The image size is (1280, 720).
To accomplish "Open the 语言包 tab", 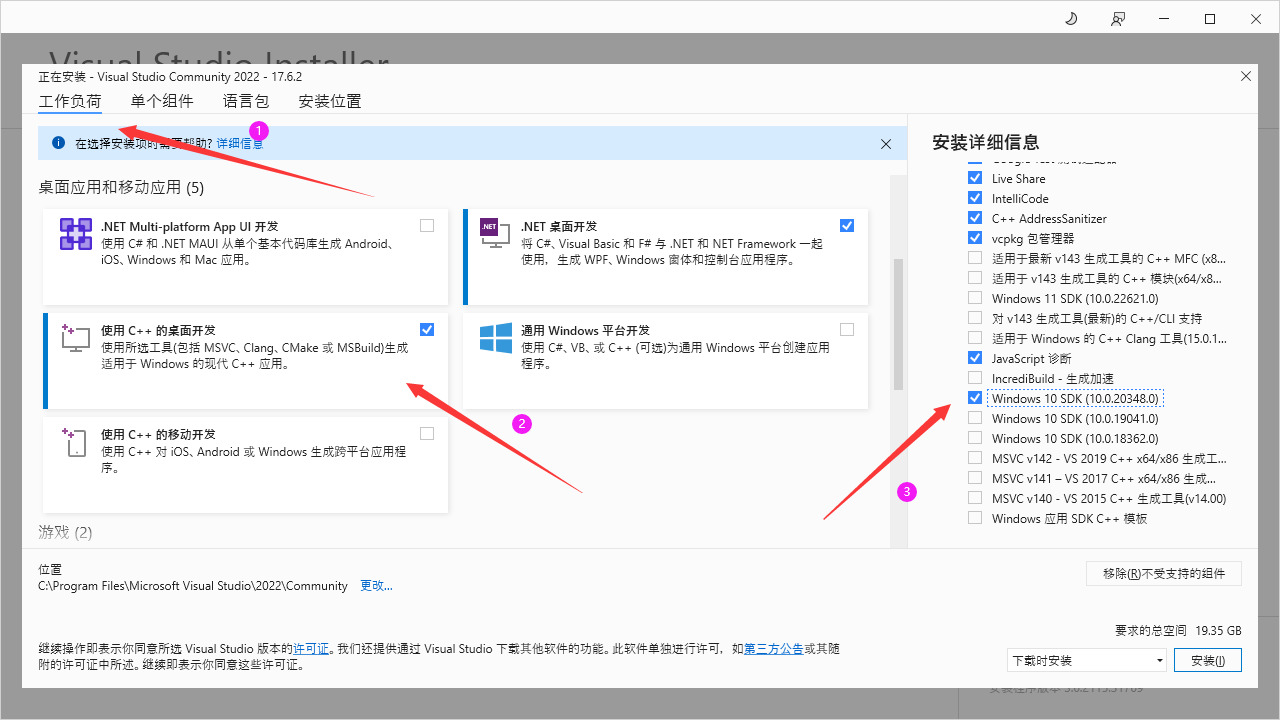I will pos(246,101).
